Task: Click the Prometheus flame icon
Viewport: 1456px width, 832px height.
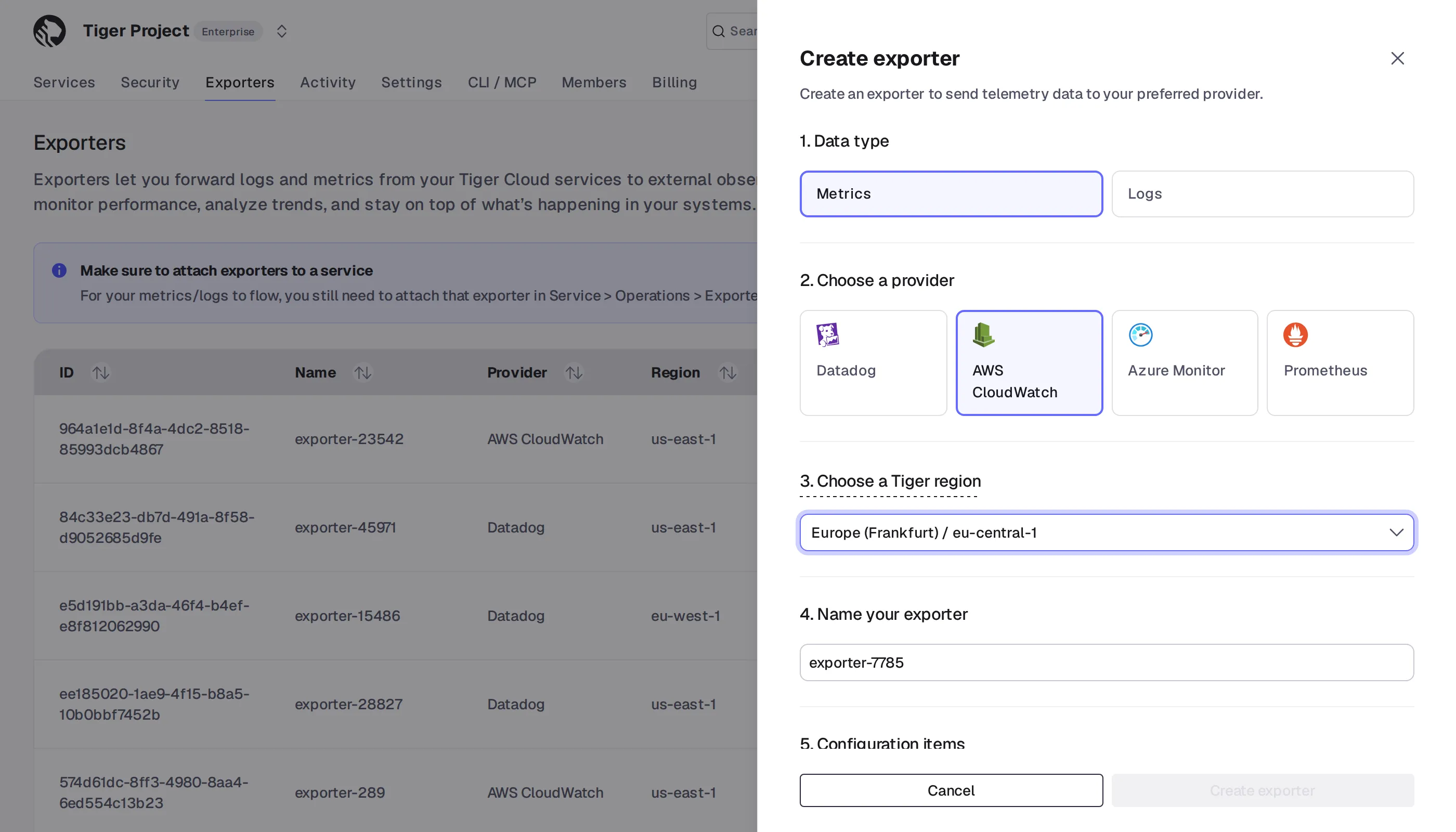Action: pyautogui.click(x=1295, y=335)
